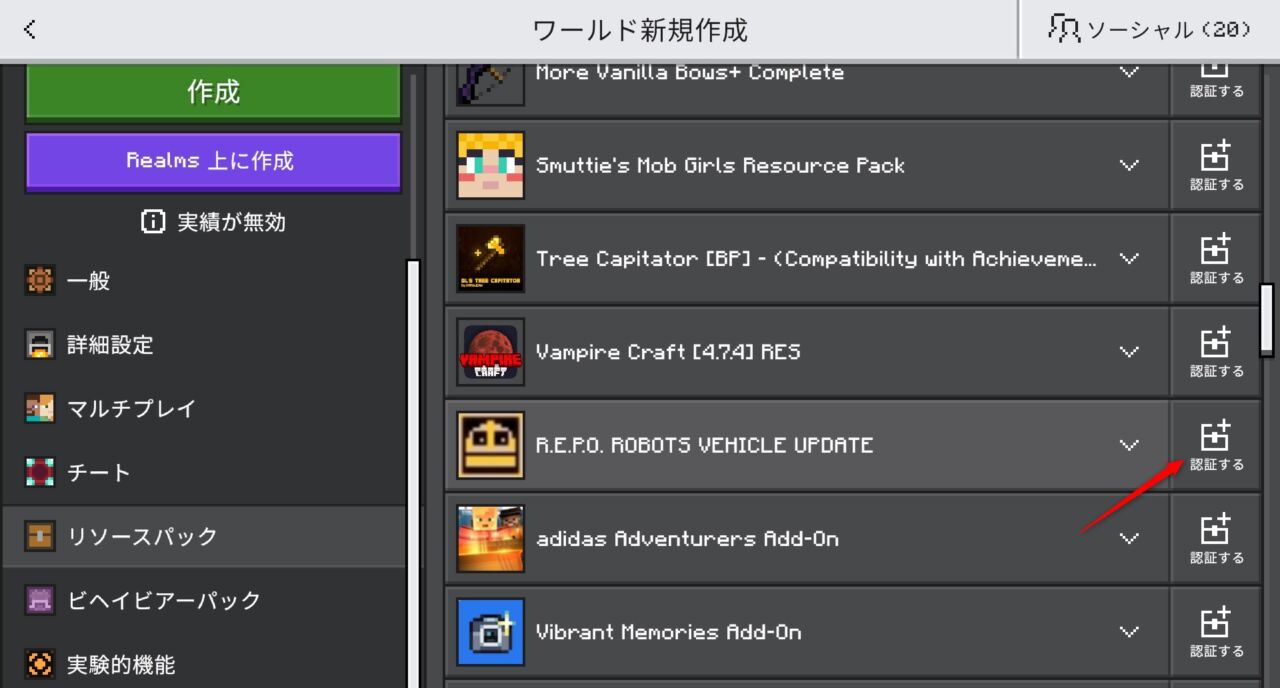Click the R.E.P.O. ROBOTS VEHICLE UPDATE name
Image resolution: width=1280 pixels, height=688 pixels.
coord(704,445)
